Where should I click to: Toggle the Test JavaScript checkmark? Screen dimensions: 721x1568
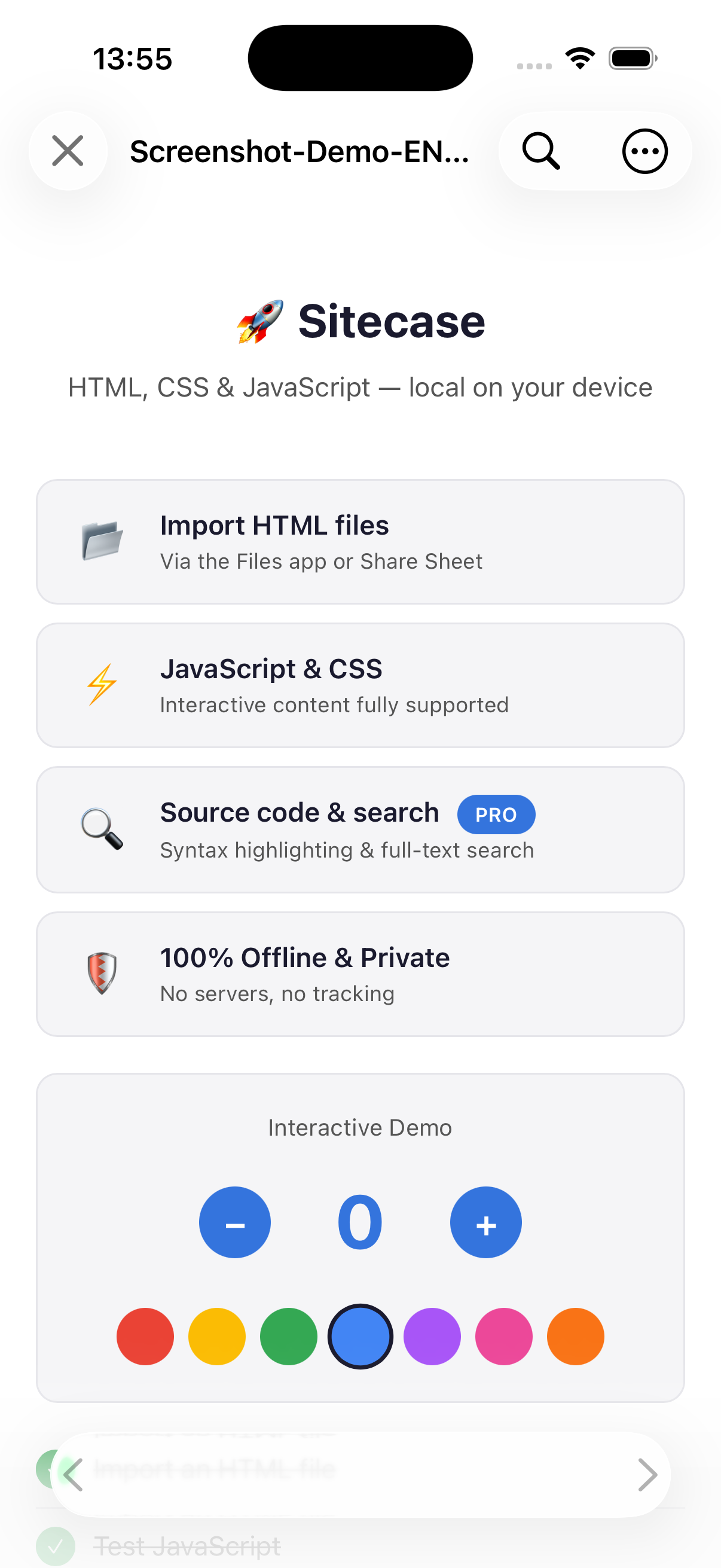(56, 1546)
